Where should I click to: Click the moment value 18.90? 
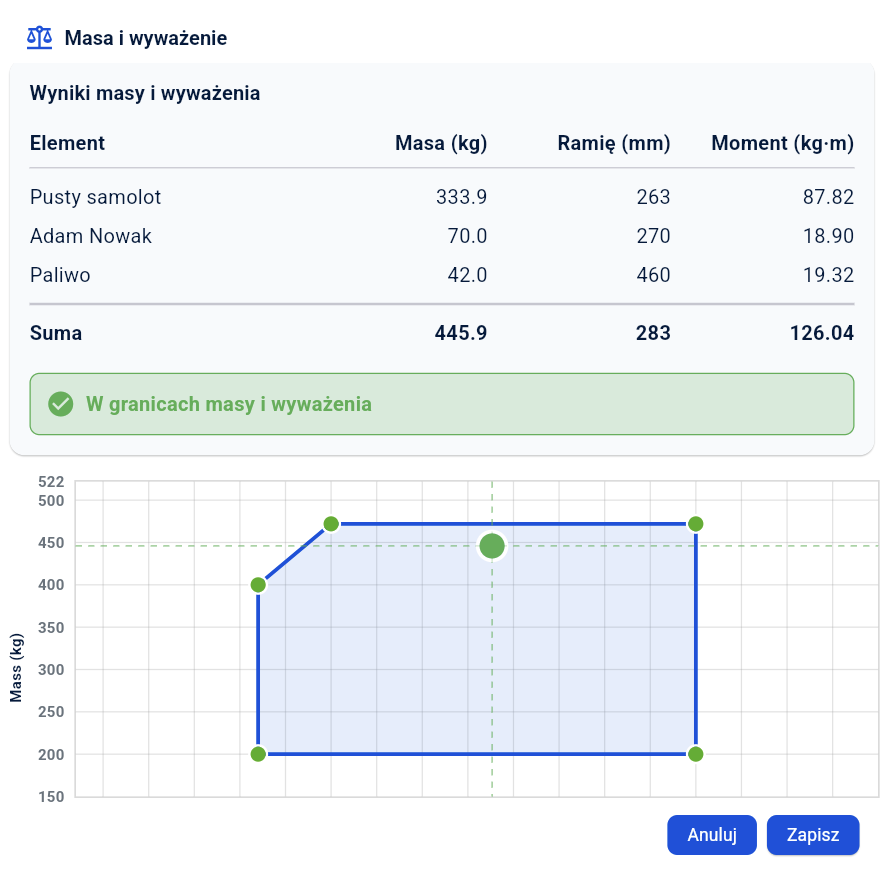click(828, 236)
